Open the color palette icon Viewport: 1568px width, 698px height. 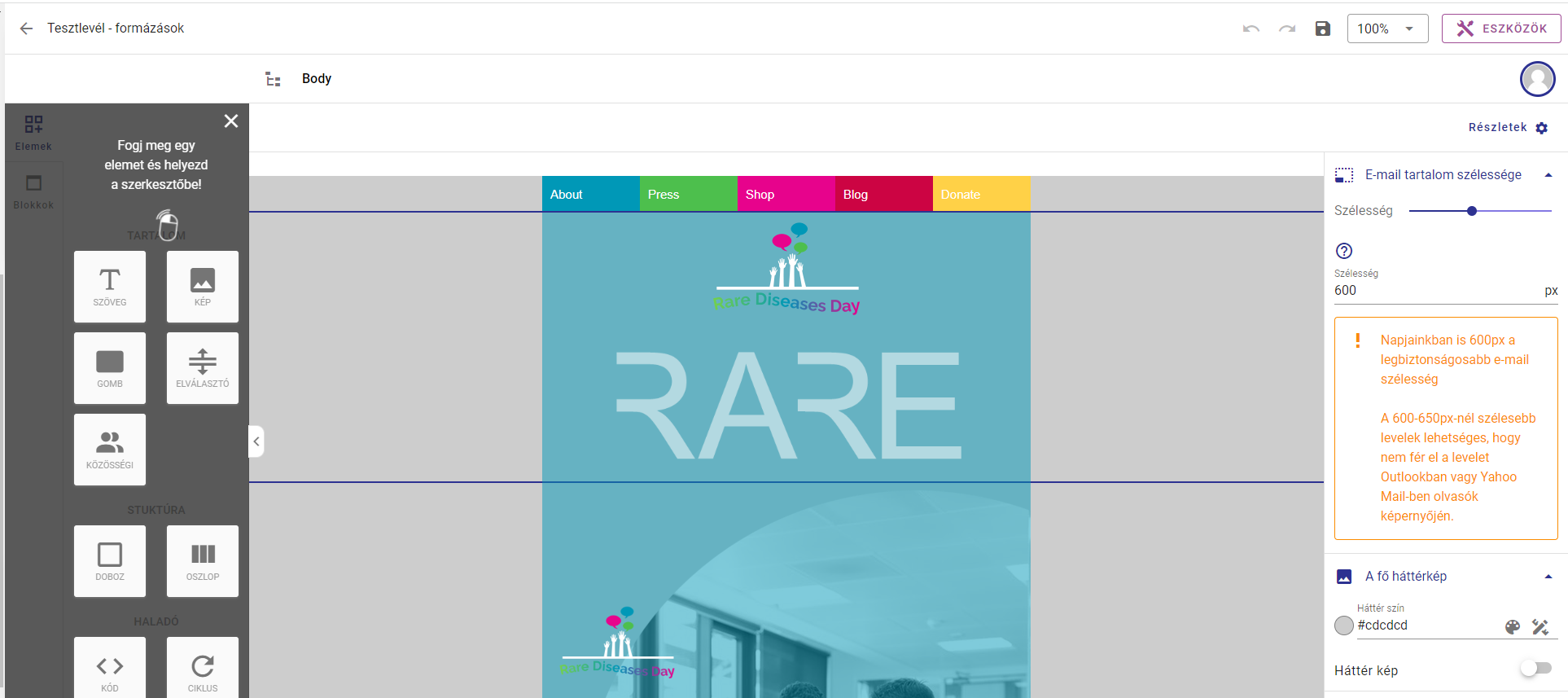pos(1513,626)
